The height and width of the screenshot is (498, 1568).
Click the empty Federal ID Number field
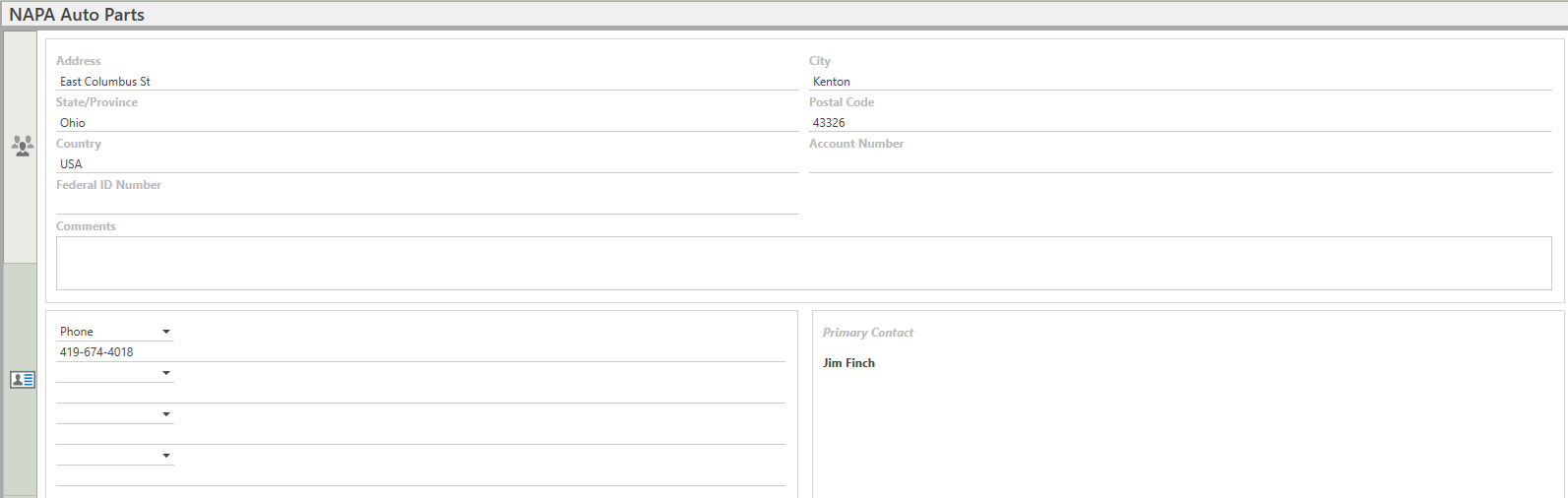click(427, 205)
